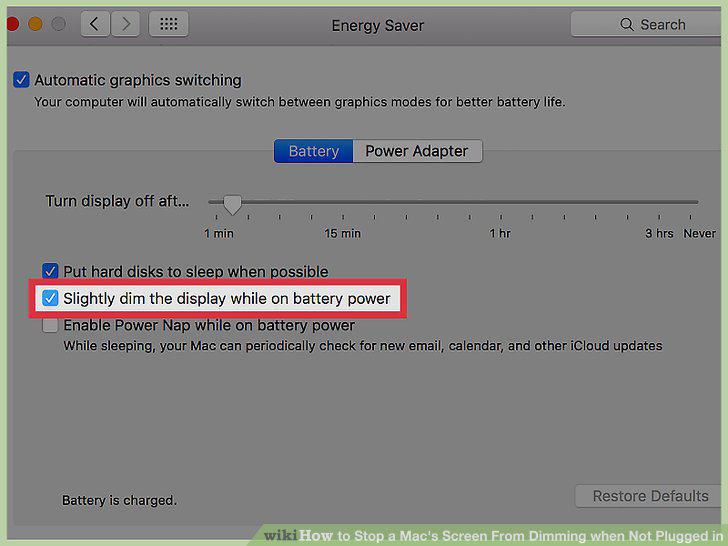Uncheck Put hard disks to sleep

point(50,271)
